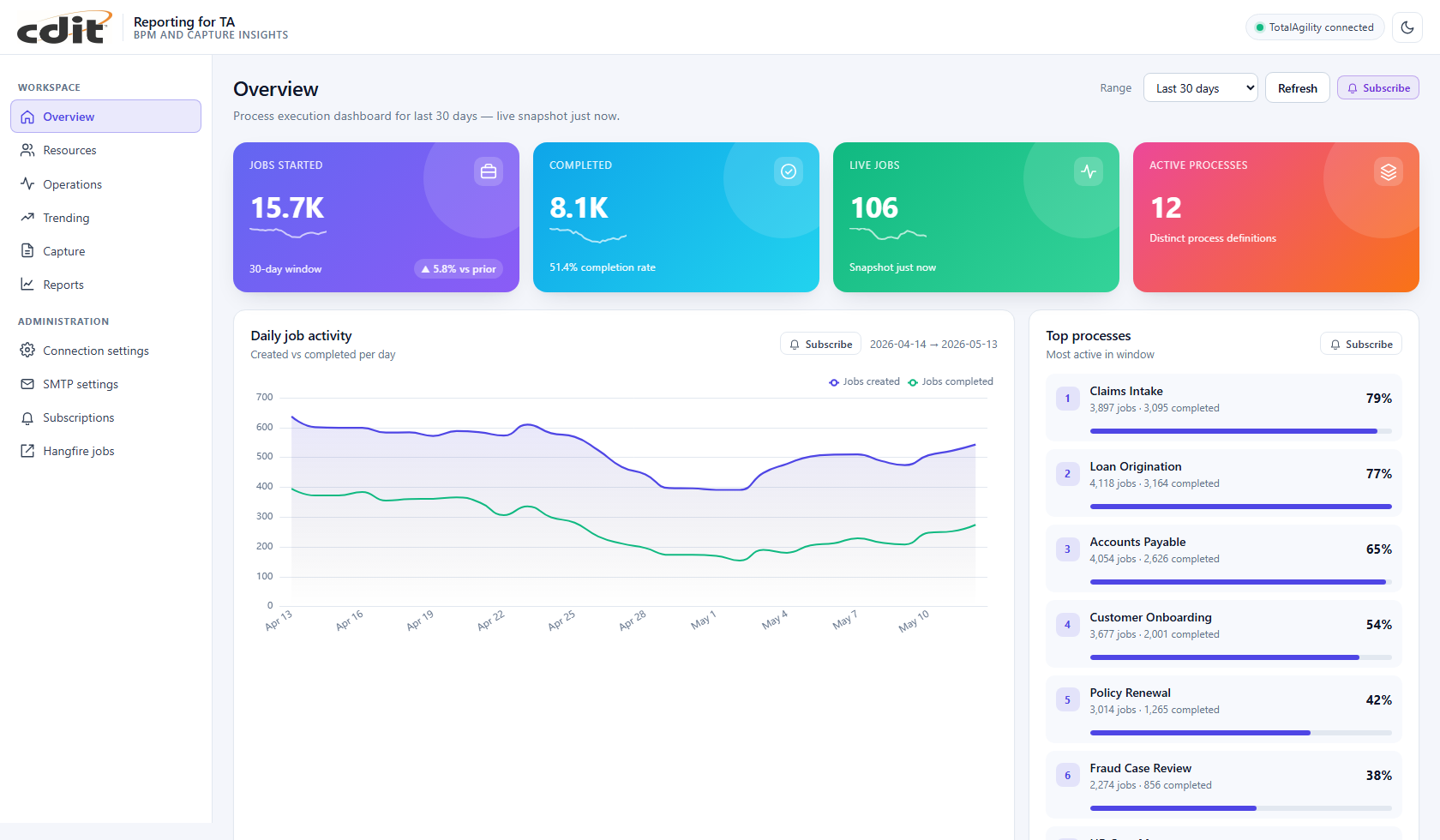Select the Policy Renewal process row
The width and height of the screenshot is (1440, 840).
(1223, 709)
